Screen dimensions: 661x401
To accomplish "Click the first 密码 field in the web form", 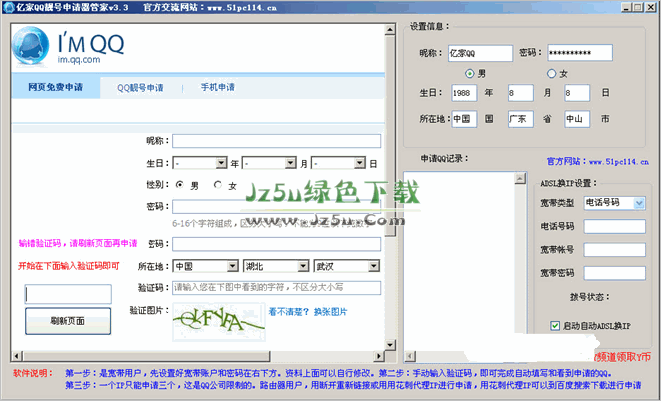I will click(276, 207).
